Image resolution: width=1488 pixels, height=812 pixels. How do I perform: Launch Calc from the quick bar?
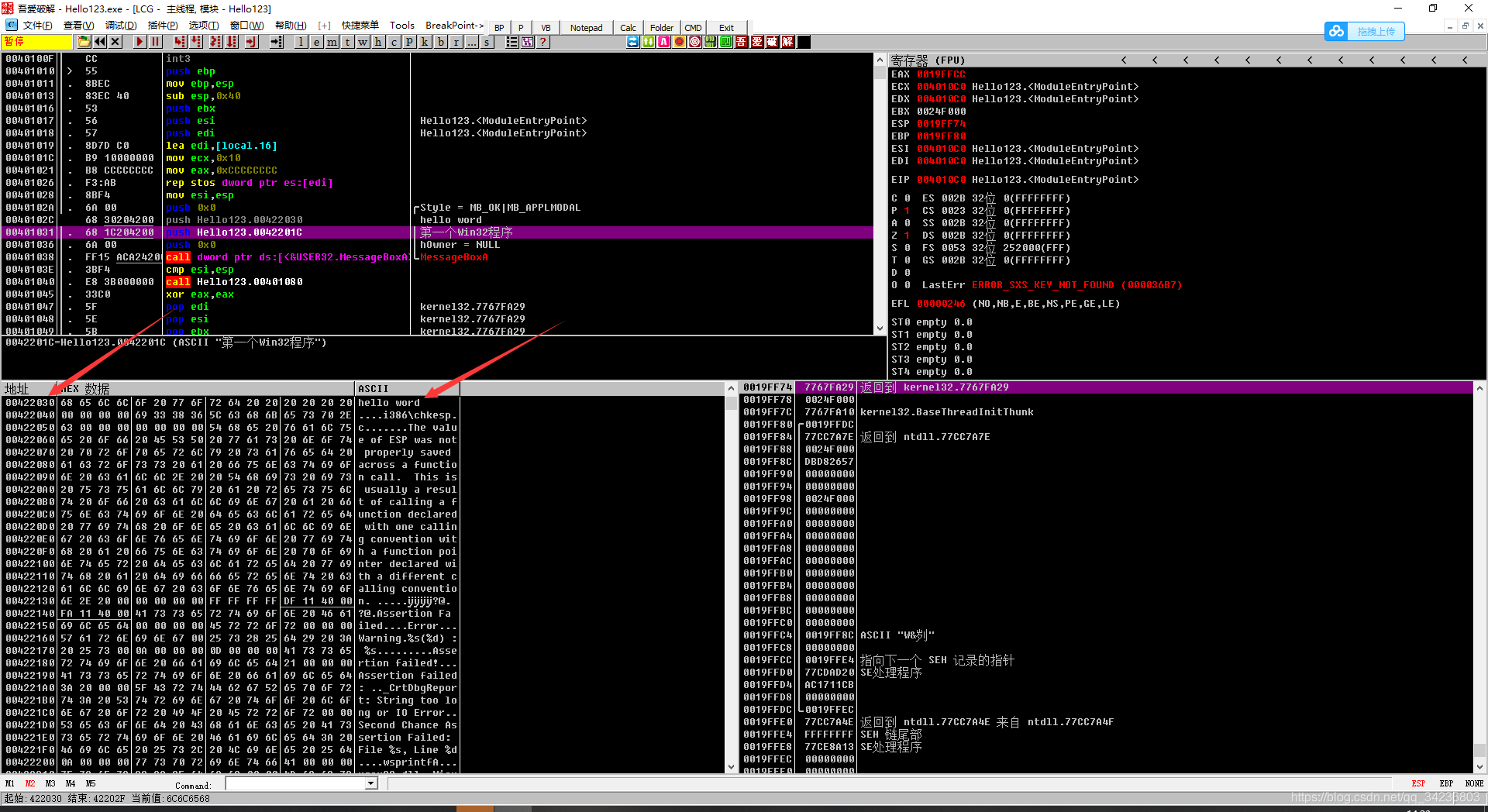tap(628, 27)
